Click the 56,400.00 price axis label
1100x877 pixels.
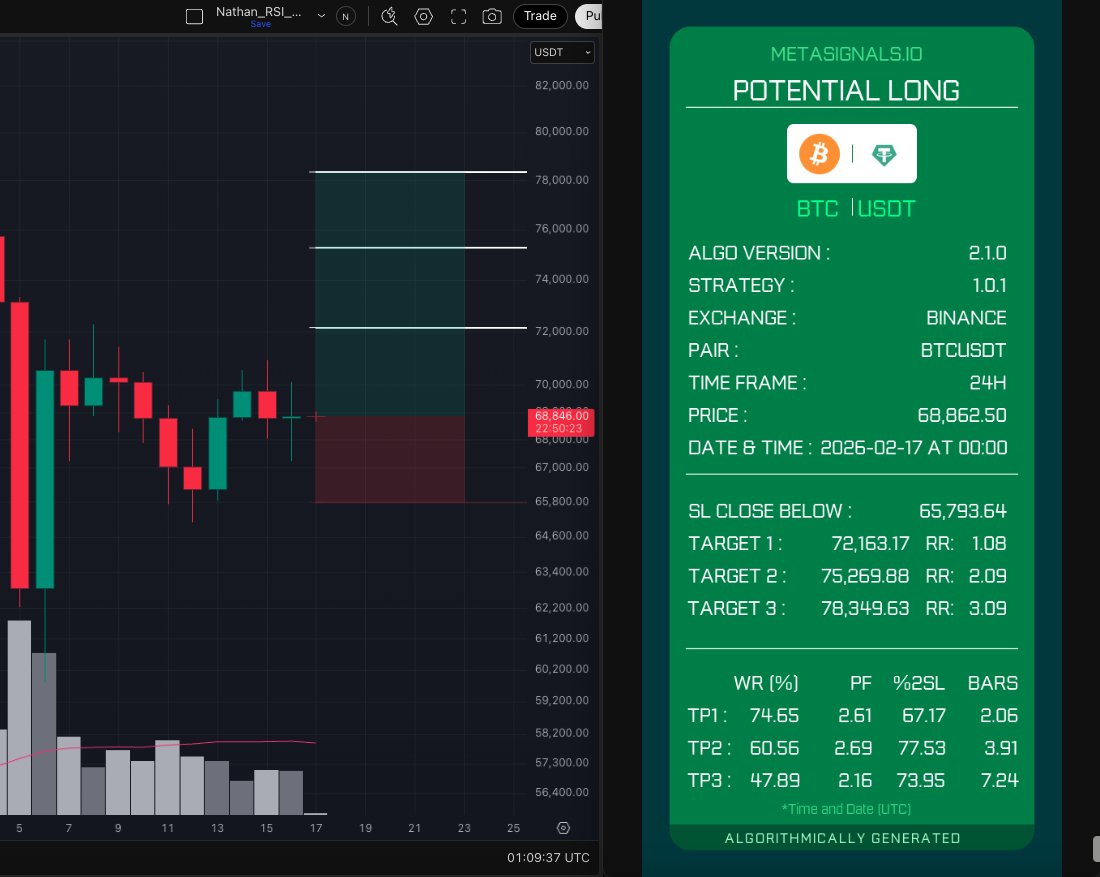coord(562,792)
